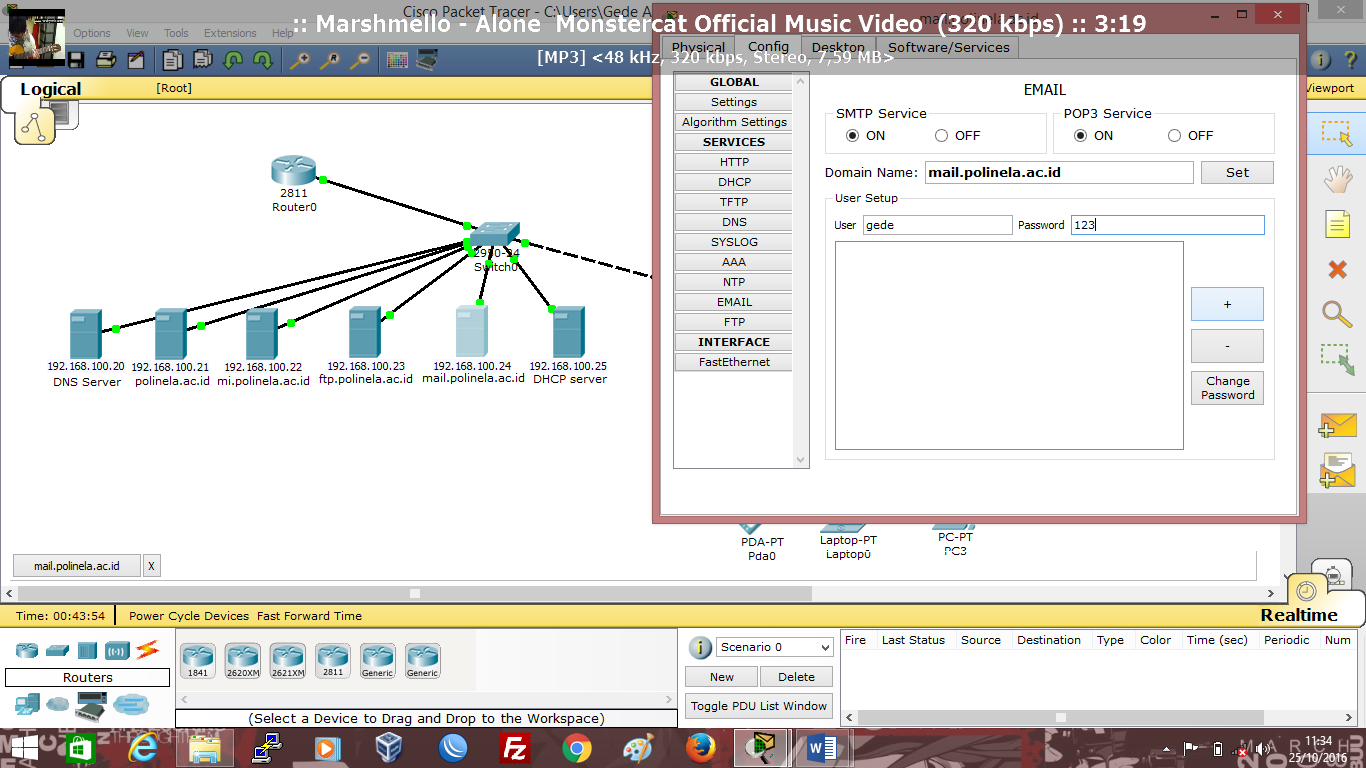
Task: Open the Scenario 0 dropdown
Action: point(775,647)
